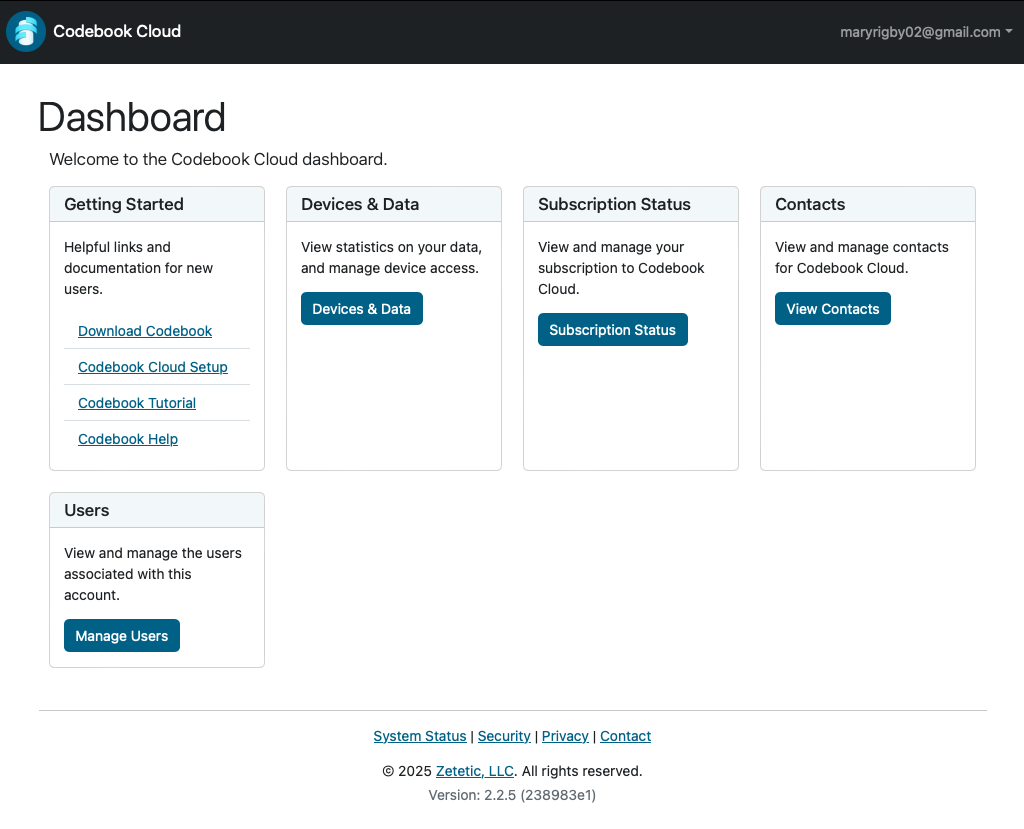This screenshot has width=1024, height=829.
Task: Click the Codebook Cloud logo icon
Action: click(x=25, y=31)
